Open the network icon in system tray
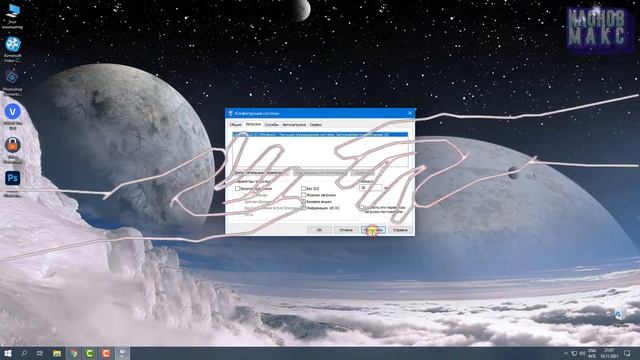The width and height of the screenshot is (640, 360). pyautogui.click(x=574, y=353)
